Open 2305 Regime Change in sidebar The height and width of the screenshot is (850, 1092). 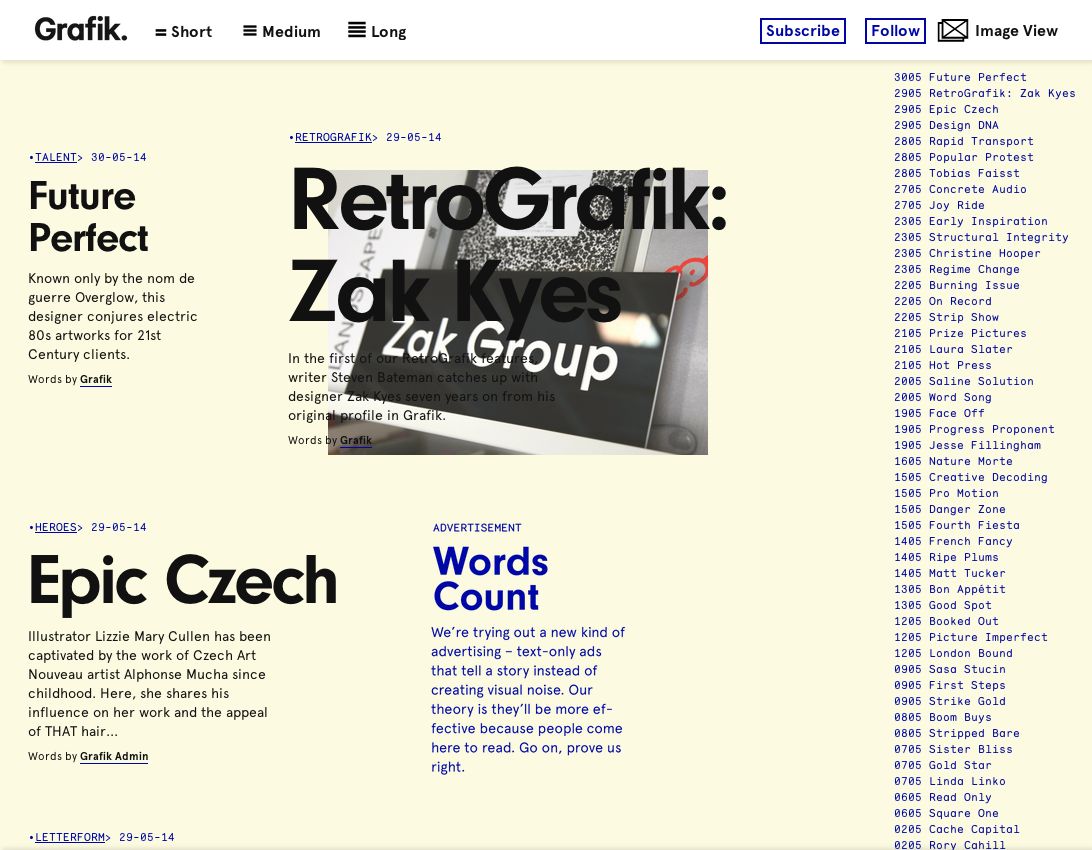[x=957, y=269]
